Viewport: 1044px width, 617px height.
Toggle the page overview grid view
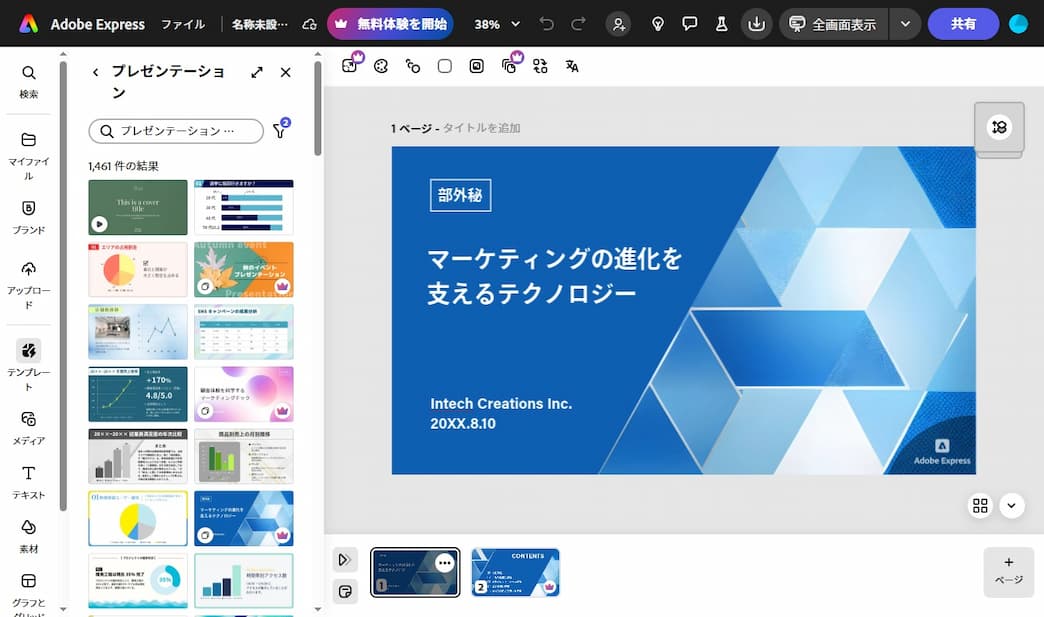(x=981, y=506)
